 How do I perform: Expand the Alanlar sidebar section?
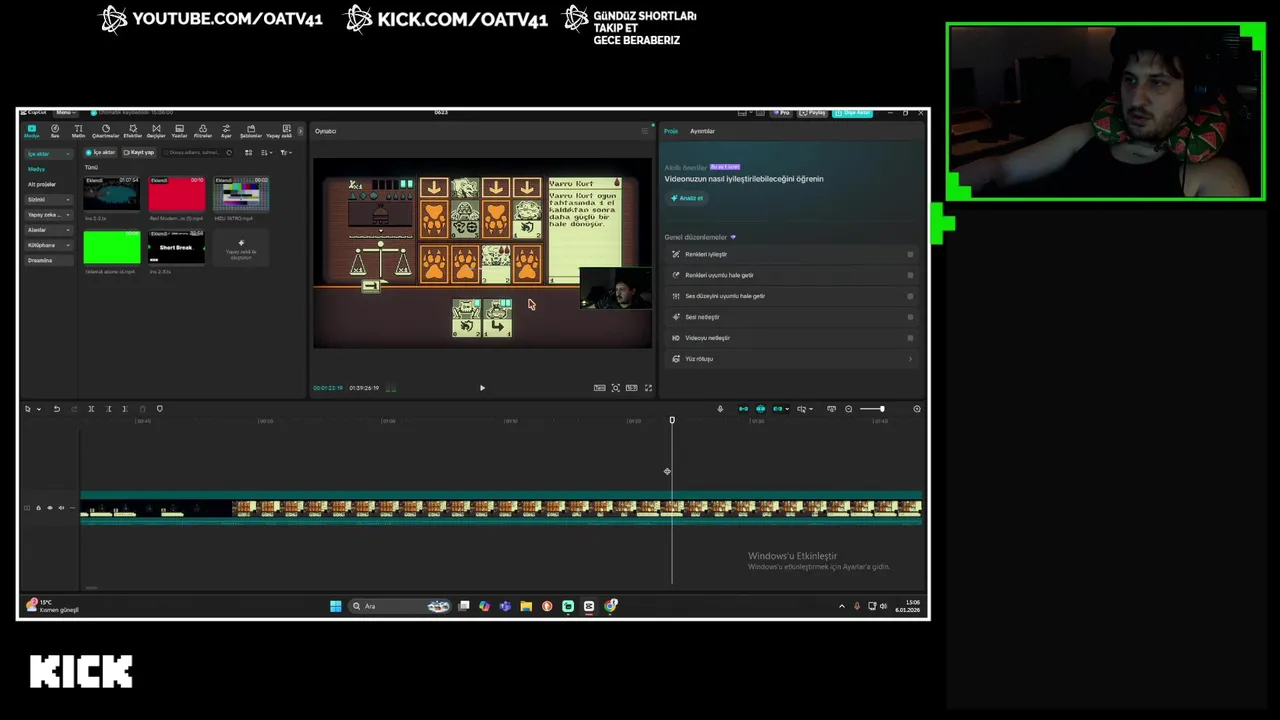pos(49,230)
